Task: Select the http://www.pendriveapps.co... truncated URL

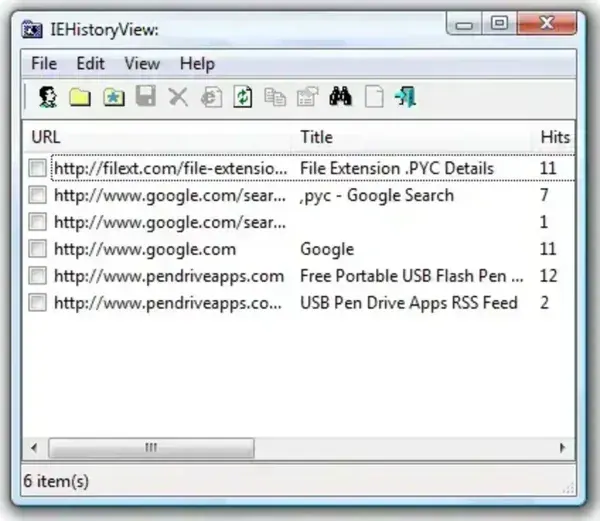Action: (x=168, y=303)
